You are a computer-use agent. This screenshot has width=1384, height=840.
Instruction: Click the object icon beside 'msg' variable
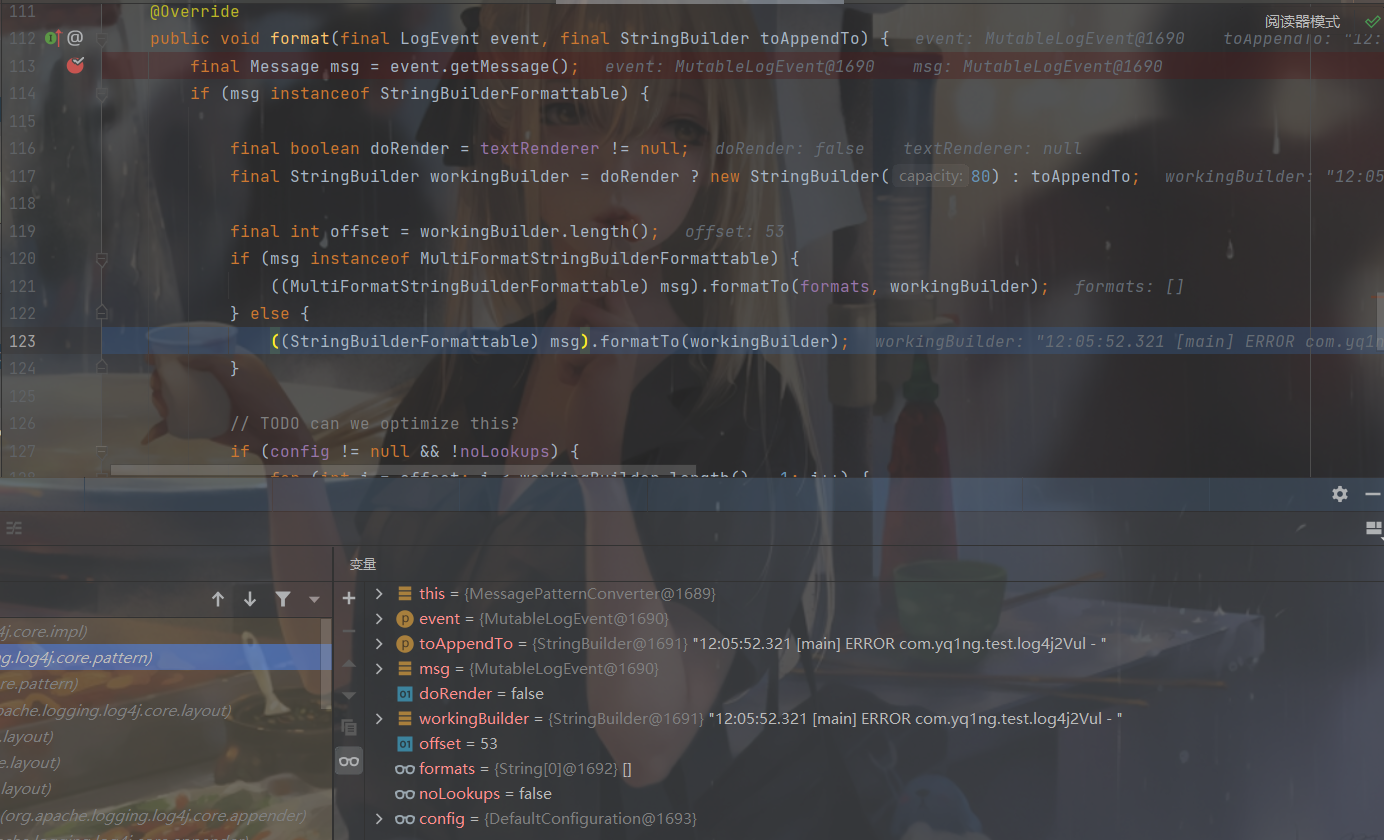click(x=405, y=669)
